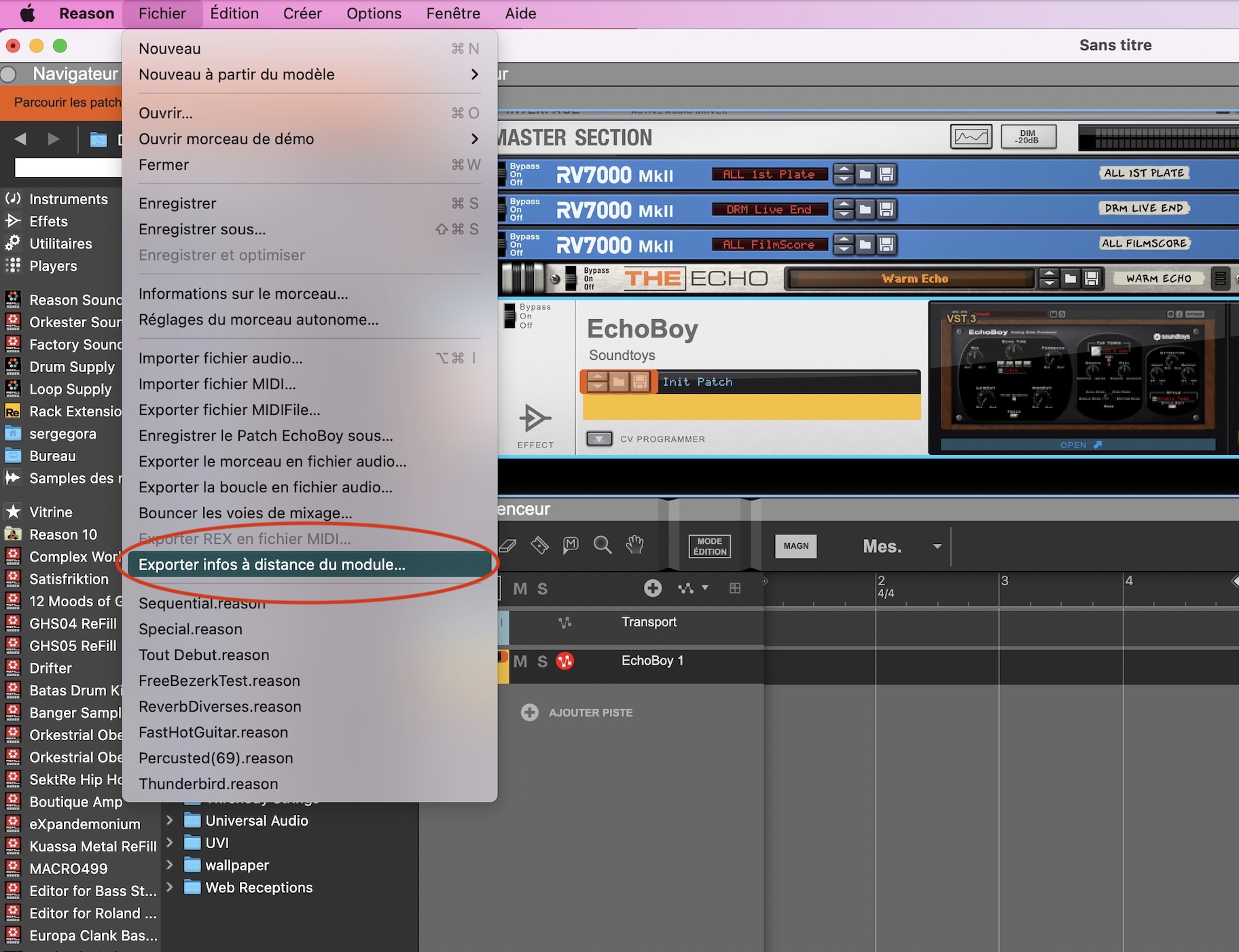Open the Créer menu

[x=302, y=14]
